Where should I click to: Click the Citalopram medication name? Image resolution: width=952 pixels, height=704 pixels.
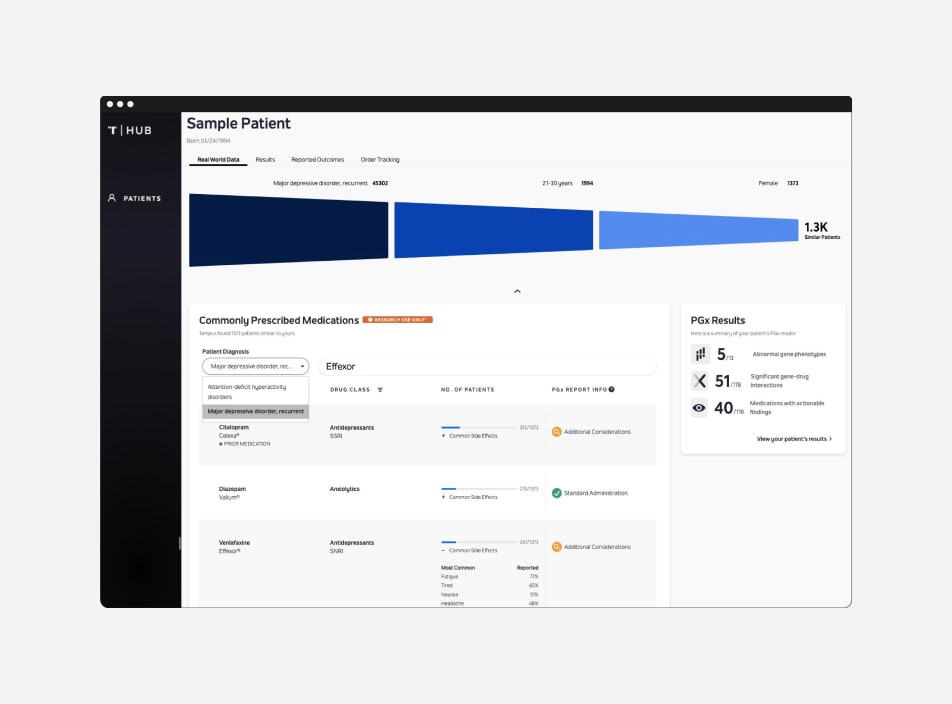coord(234,427)
